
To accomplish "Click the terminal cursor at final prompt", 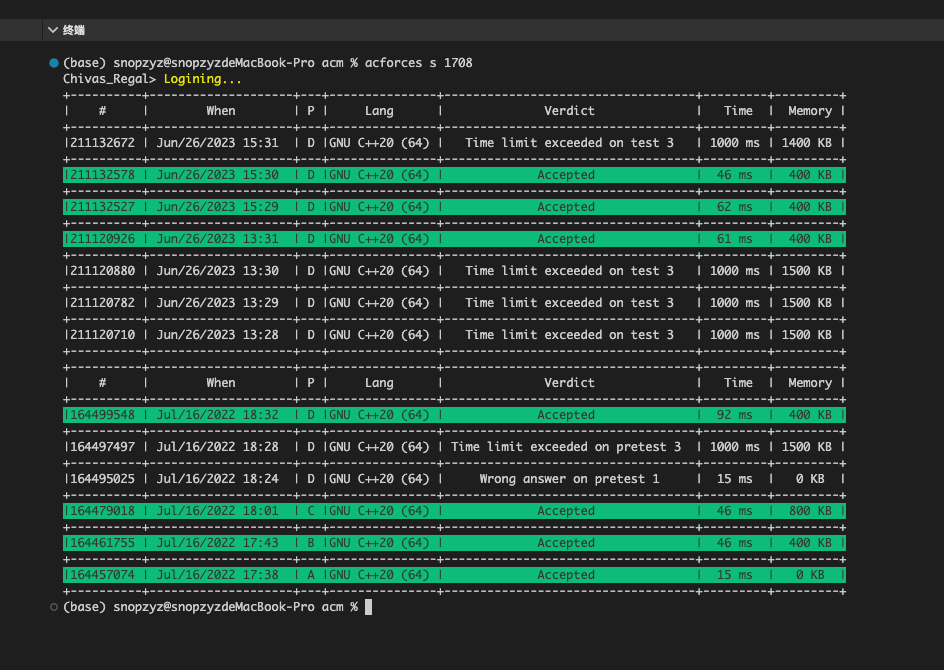I will point(368,607).
